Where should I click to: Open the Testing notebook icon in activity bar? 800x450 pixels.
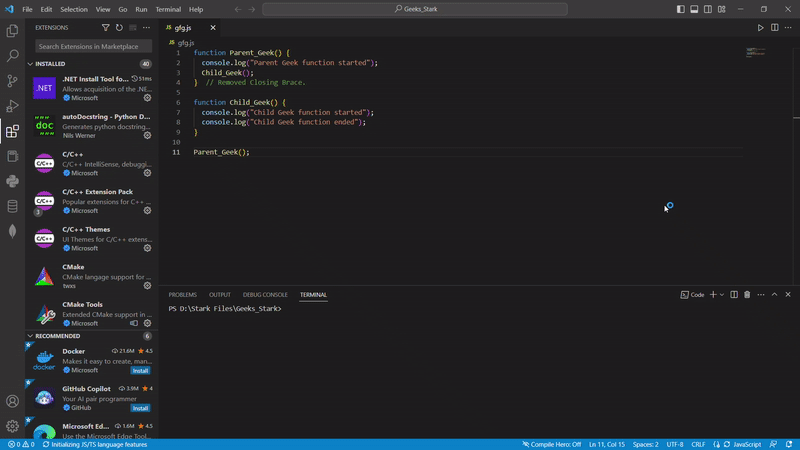12,156
